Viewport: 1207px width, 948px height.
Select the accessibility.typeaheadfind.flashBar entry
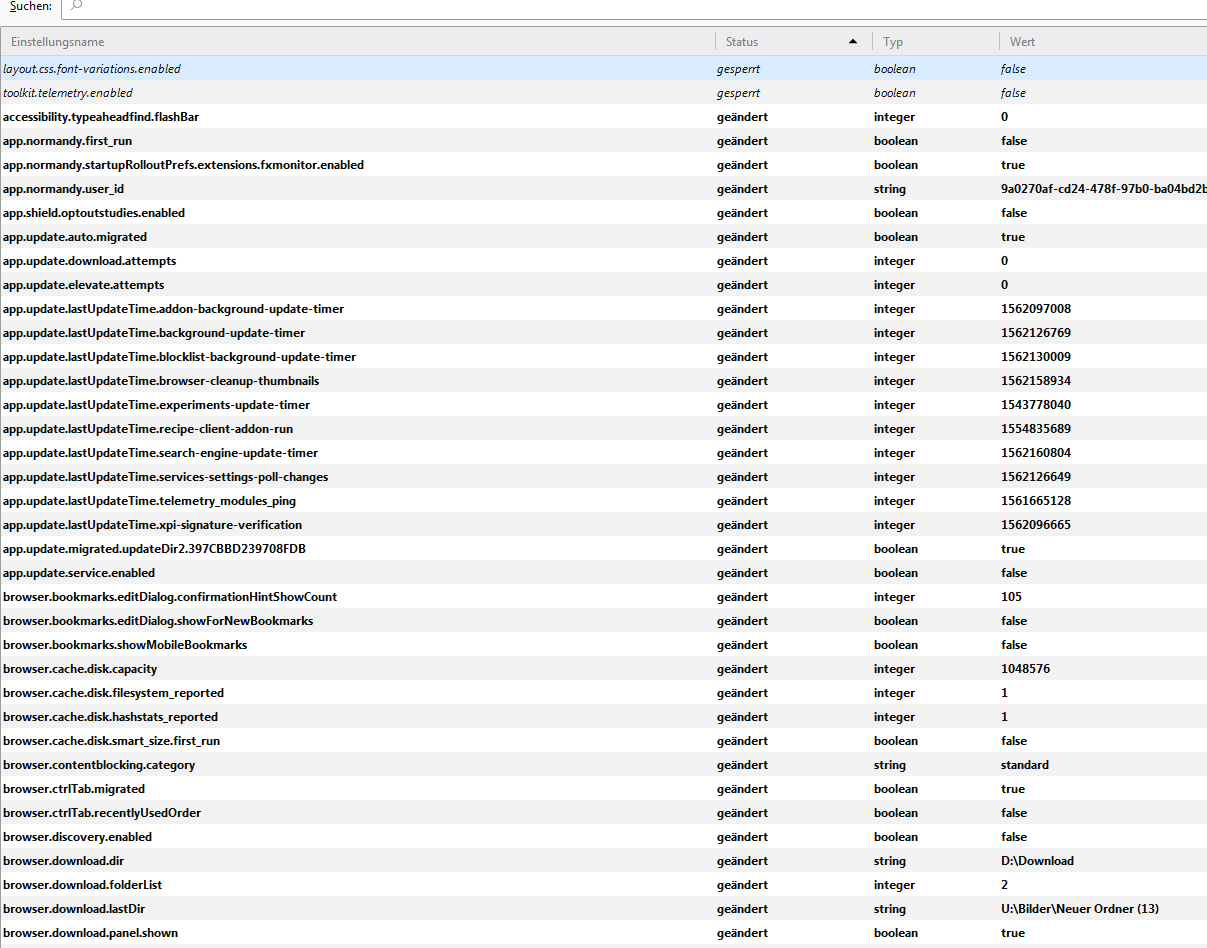(x=101, y=117)
